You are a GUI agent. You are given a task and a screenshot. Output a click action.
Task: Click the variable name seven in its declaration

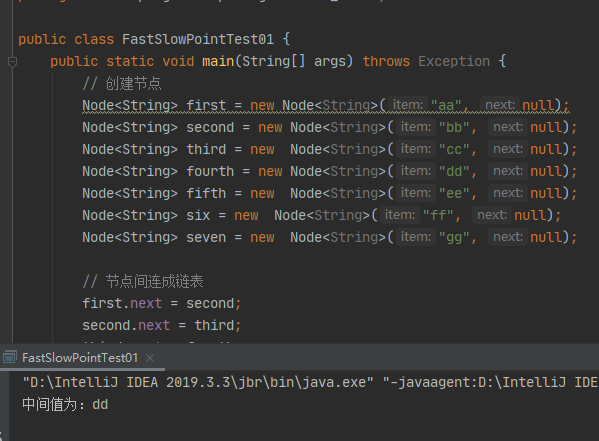[x=206, y=238]
